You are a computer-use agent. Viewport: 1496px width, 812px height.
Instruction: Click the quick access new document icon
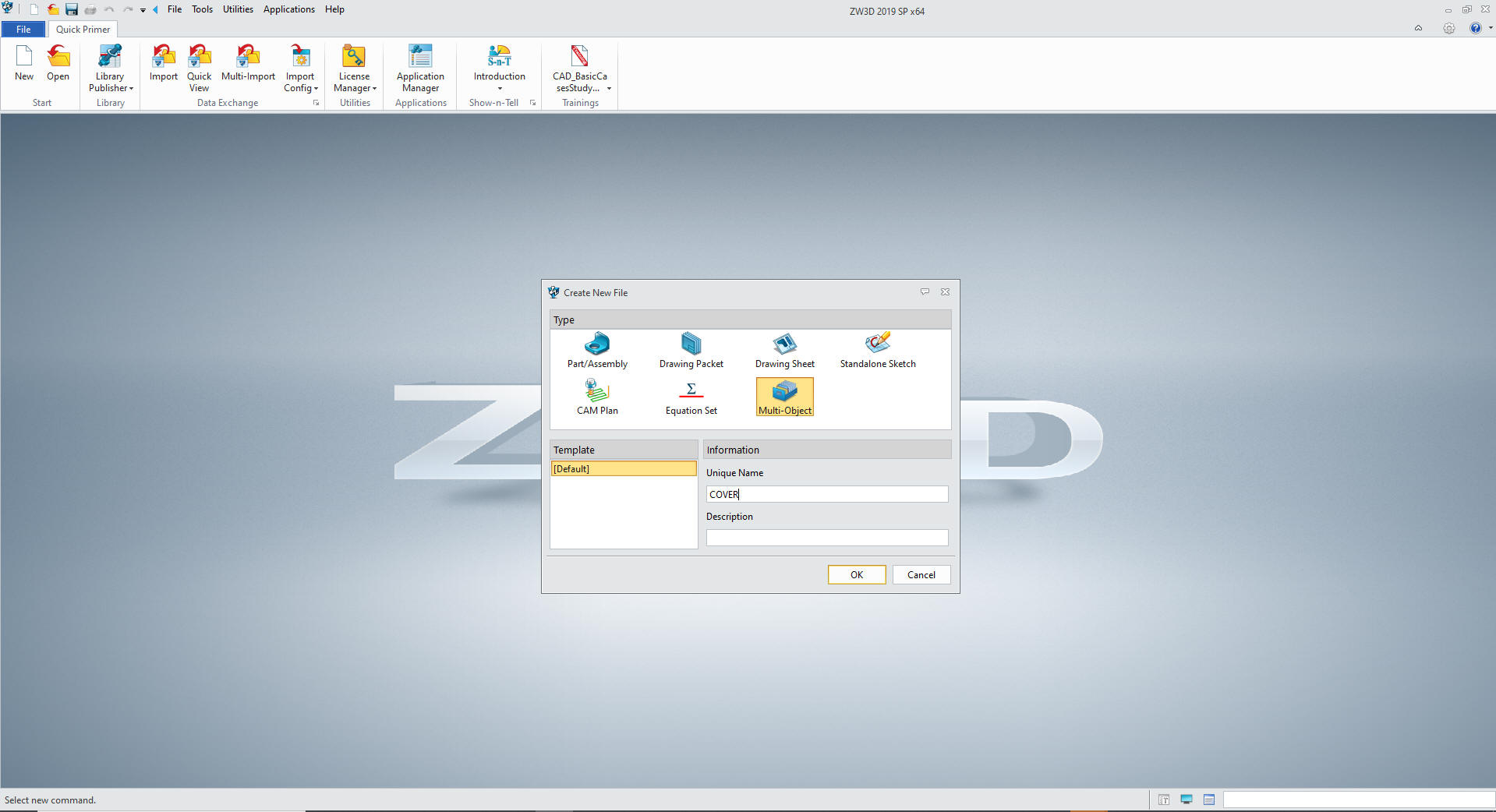34,9
